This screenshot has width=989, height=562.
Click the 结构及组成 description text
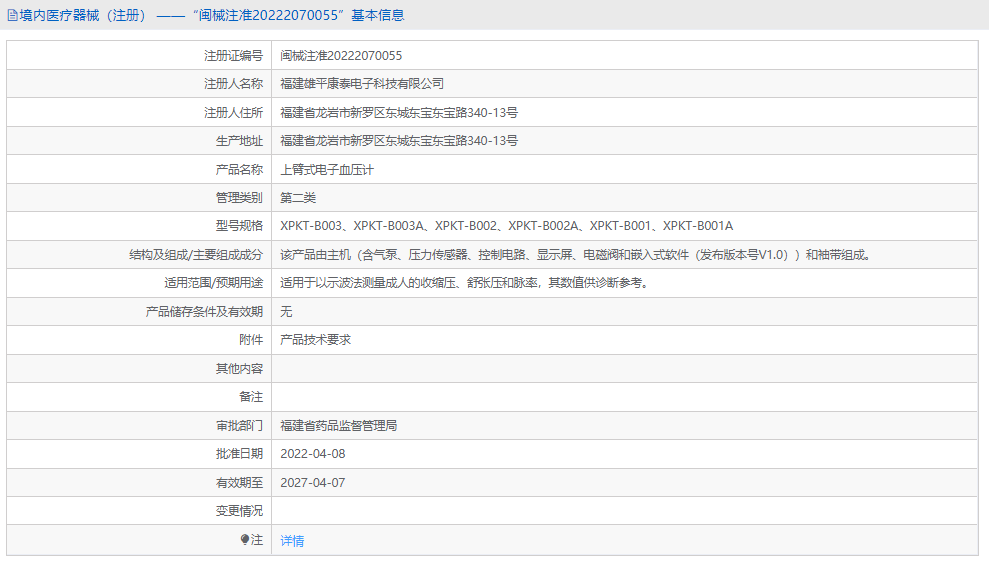(x=575, y=255)
